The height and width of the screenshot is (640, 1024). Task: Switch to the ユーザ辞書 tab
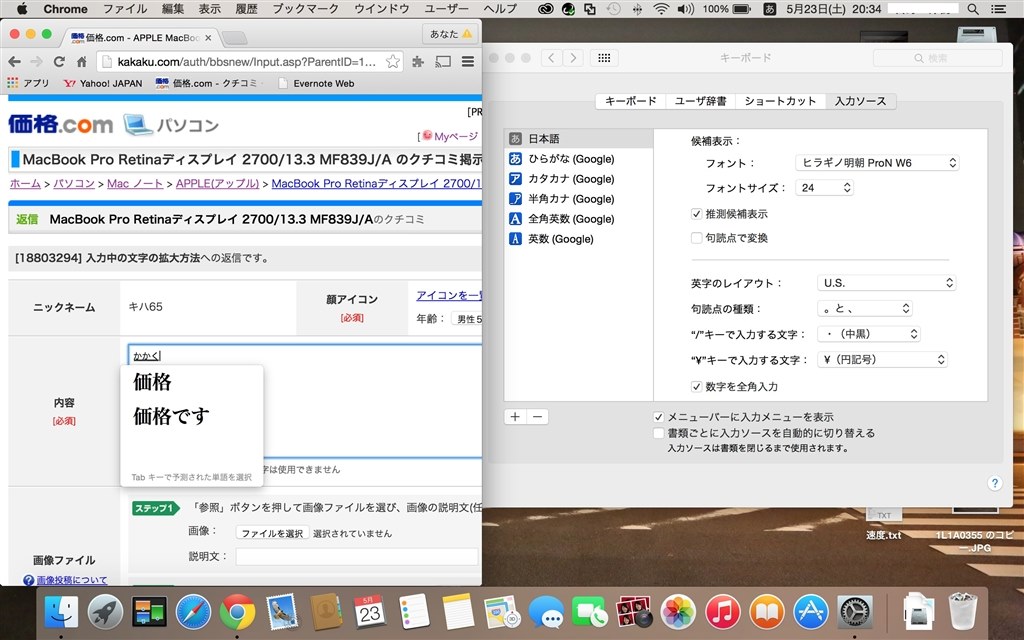(700, 101)
